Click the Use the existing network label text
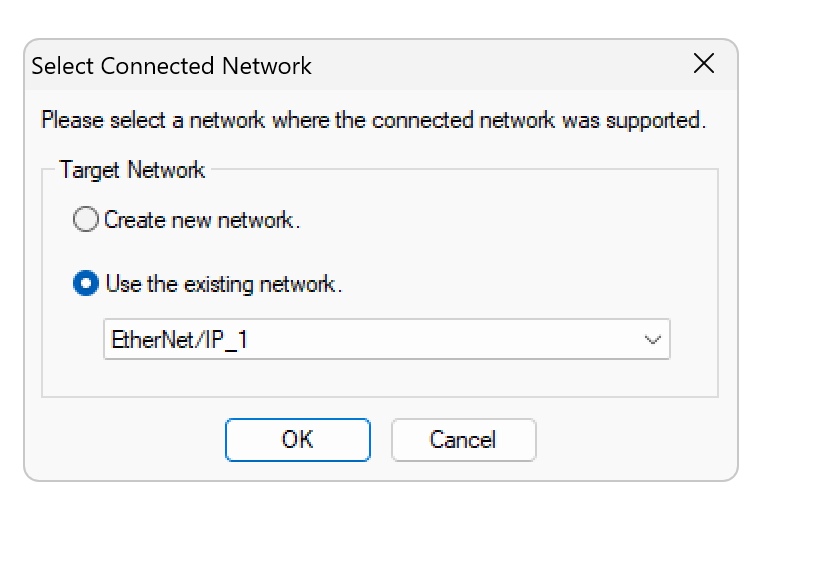The height and width of the screenshot is (571, 830). coord(223,284)
